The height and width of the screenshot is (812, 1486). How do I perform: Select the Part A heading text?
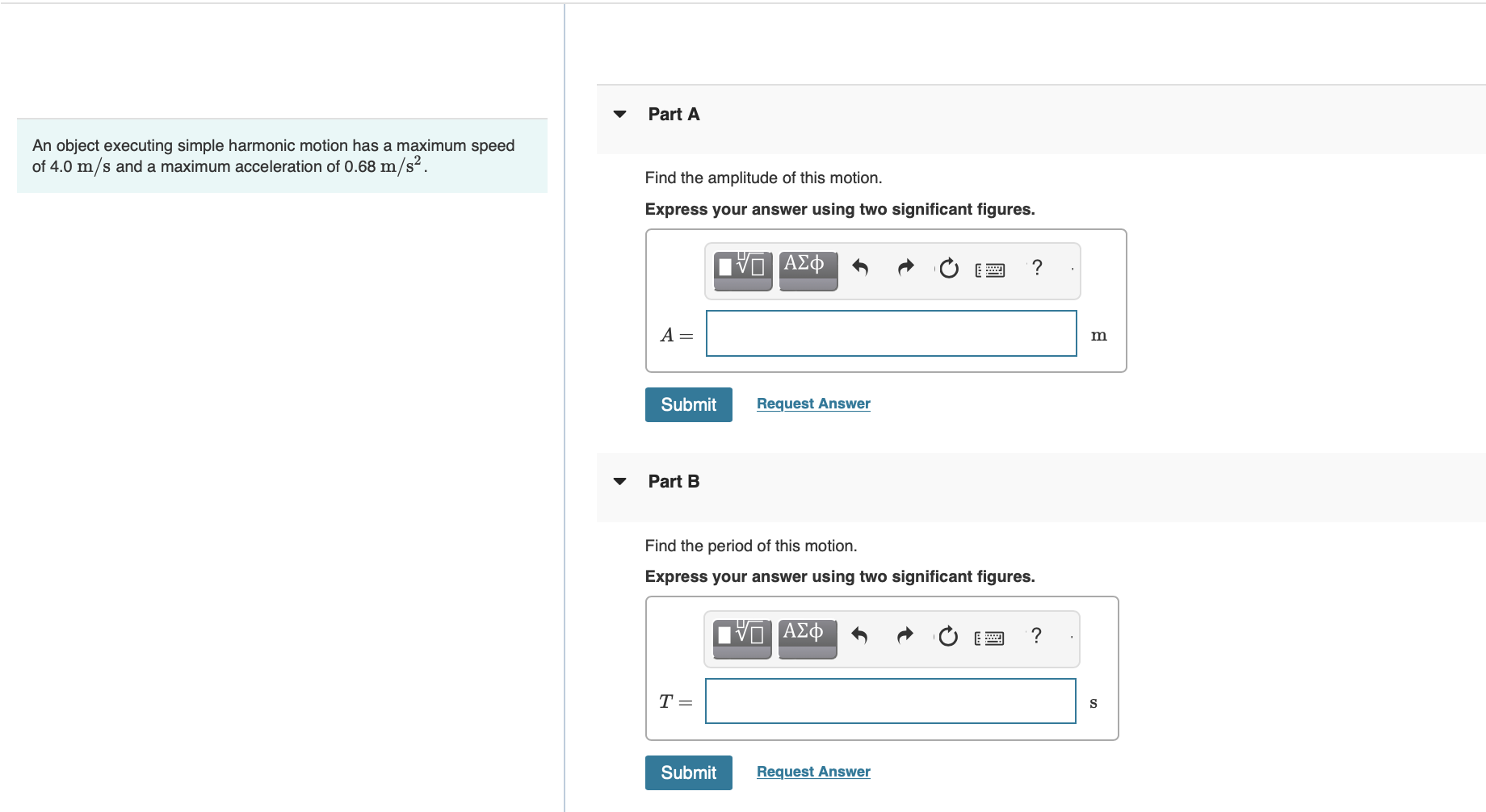click(674, 115)
